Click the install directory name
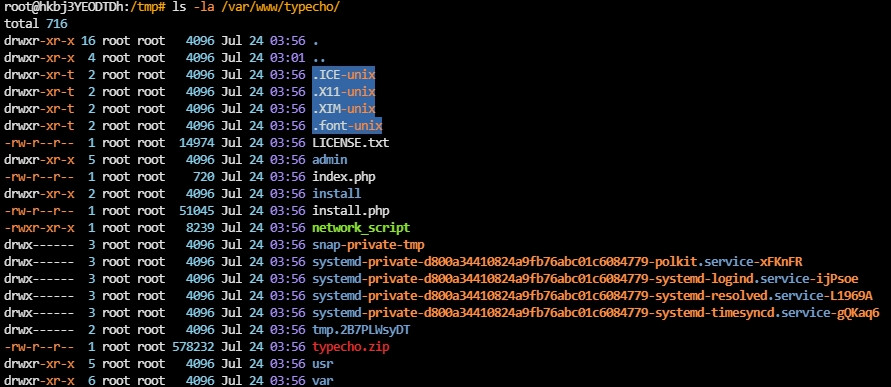891x387 pixels. point(336,194)
